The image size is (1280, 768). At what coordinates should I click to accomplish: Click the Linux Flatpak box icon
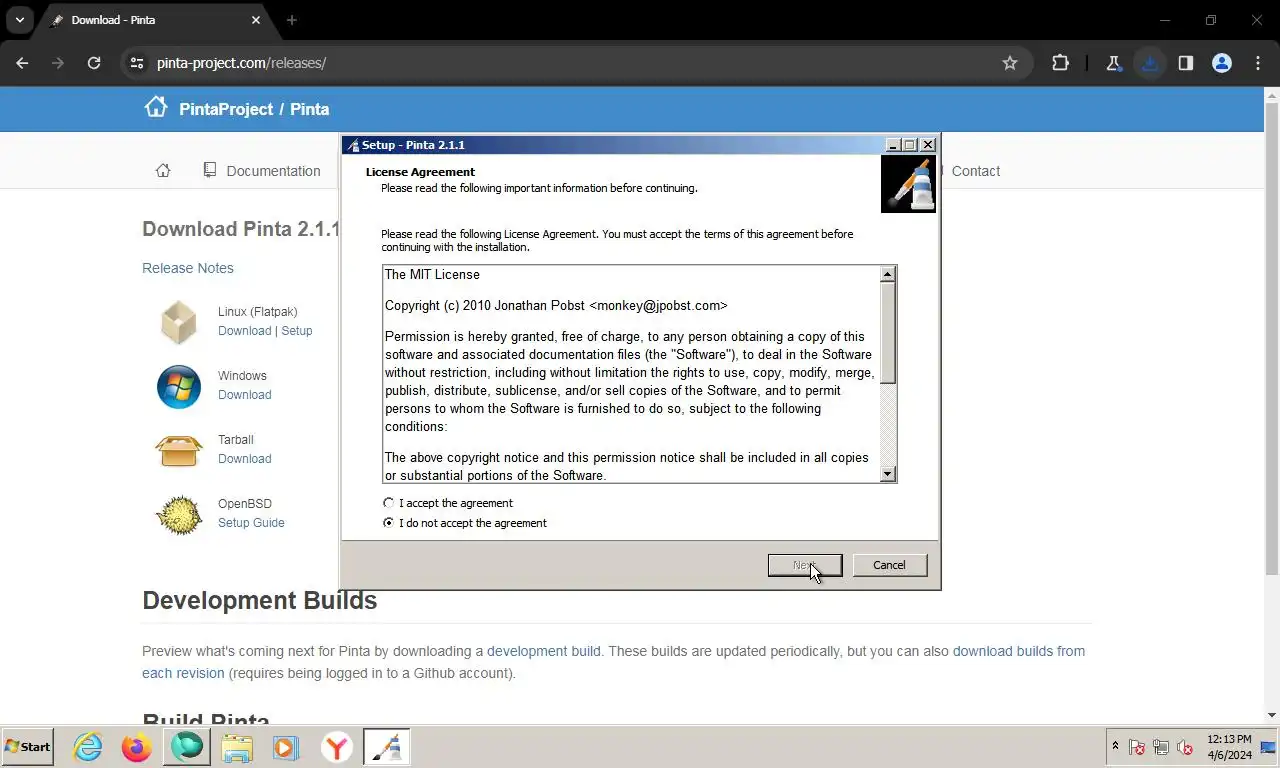[179, 322]
